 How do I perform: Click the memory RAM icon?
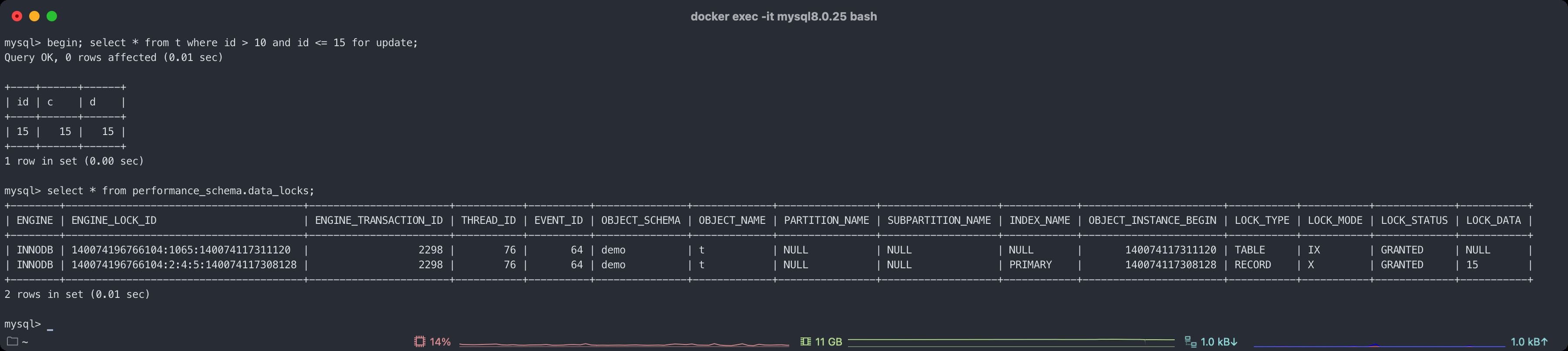click(805, 342)
